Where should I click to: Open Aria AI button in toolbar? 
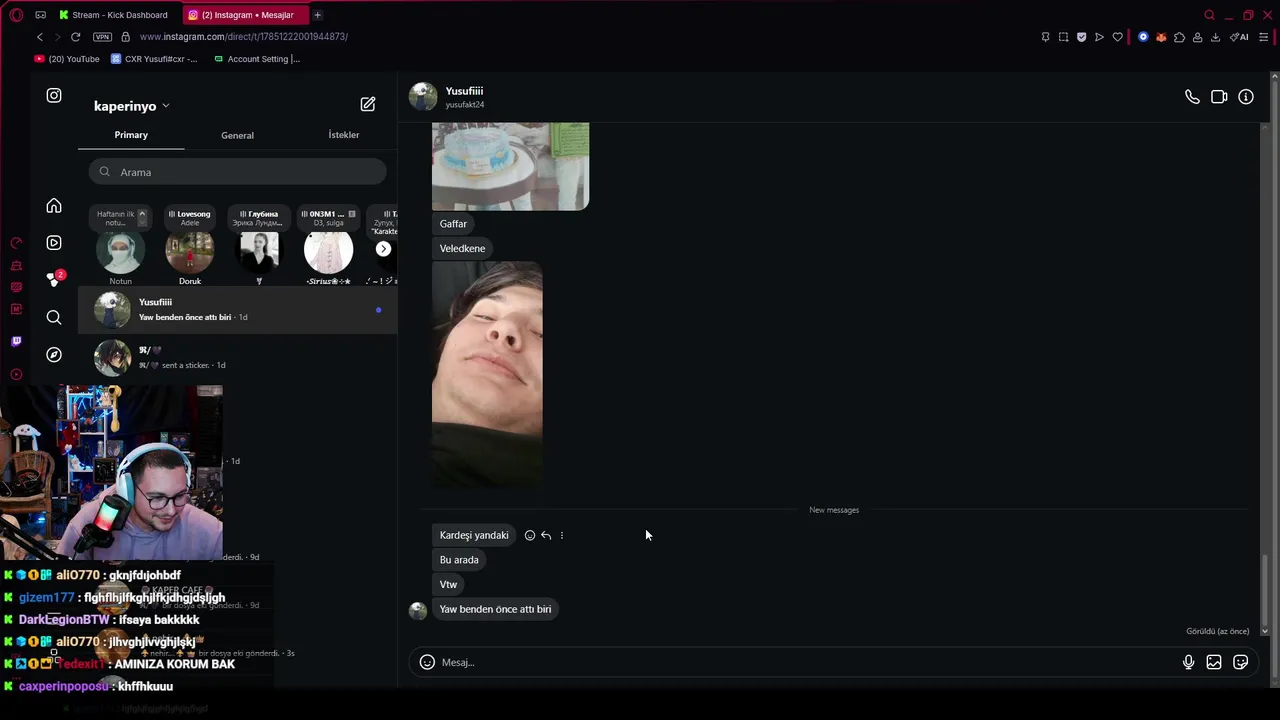pos(1239,37)
